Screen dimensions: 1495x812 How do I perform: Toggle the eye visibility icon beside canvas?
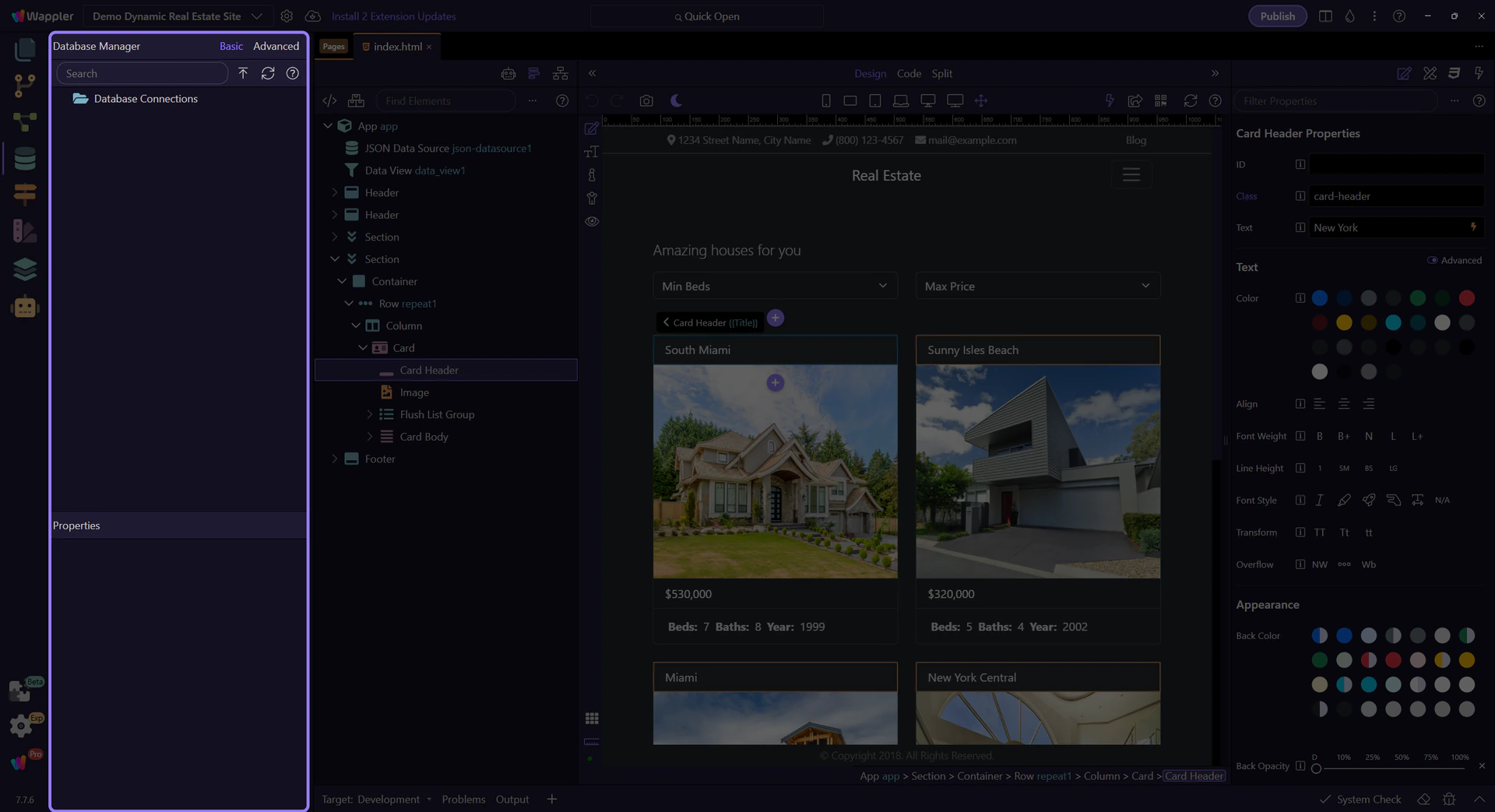tap(592, 222)
